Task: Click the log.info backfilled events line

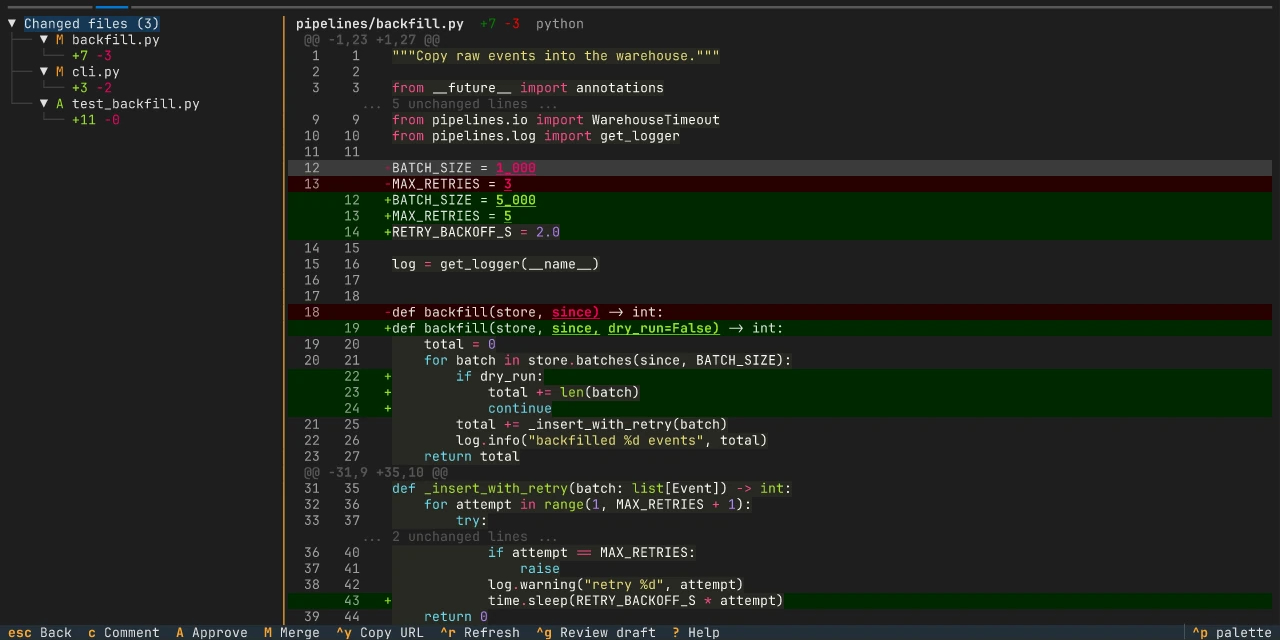Action: point(780,440)
